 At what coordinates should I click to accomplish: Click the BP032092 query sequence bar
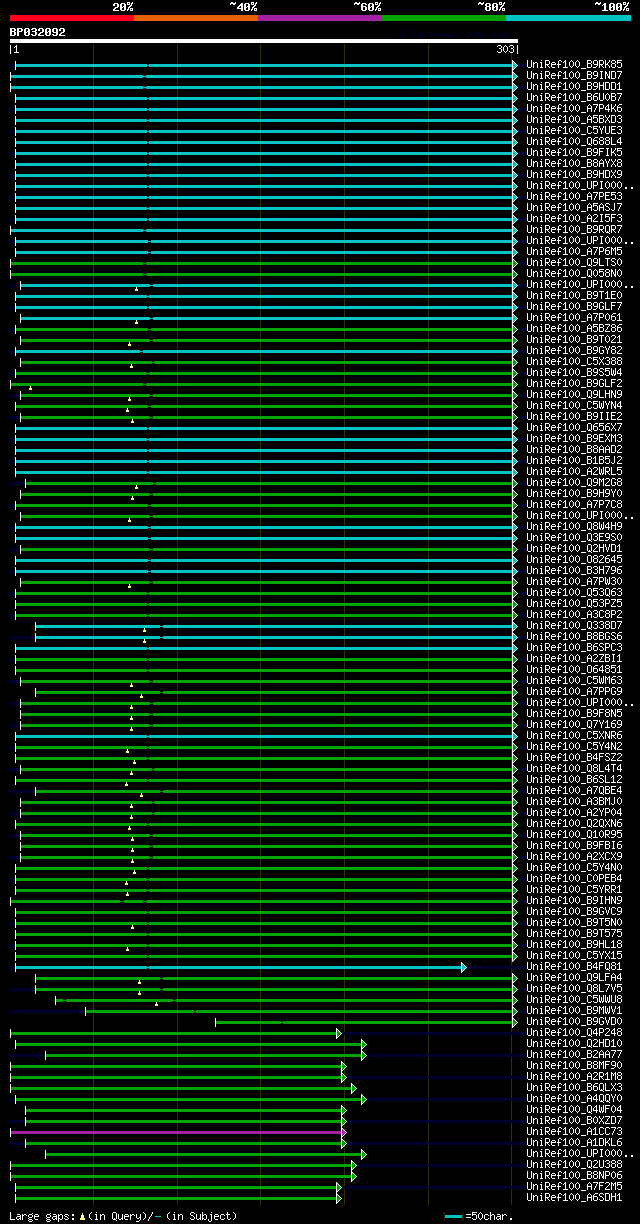(263, 42)
